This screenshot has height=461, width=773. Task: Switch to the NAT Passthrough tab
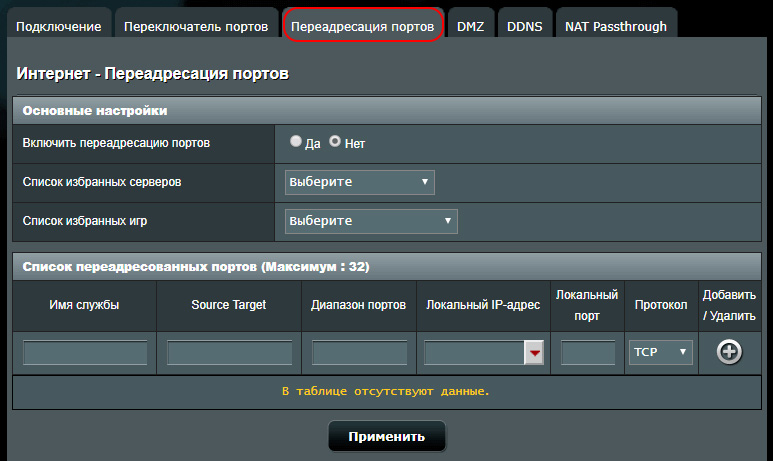(616, 26)
